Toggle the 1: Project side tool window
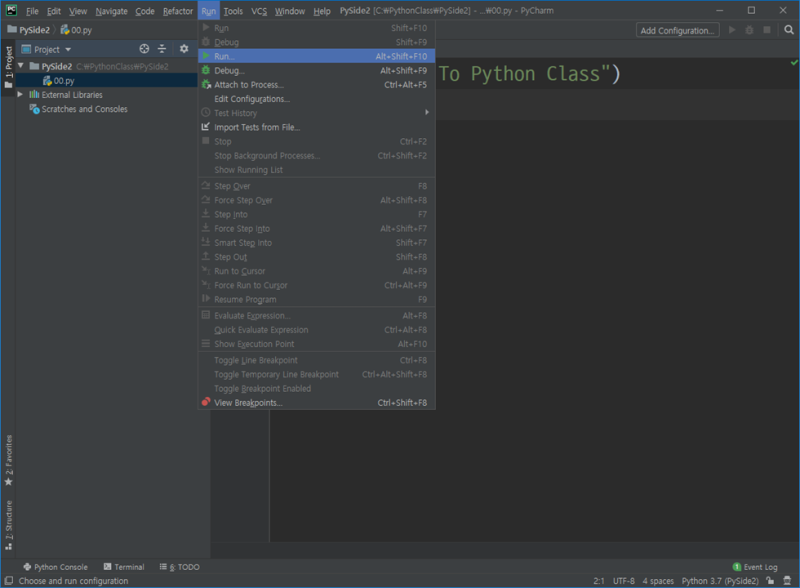800x588 pixels. (x=8, y=63)
